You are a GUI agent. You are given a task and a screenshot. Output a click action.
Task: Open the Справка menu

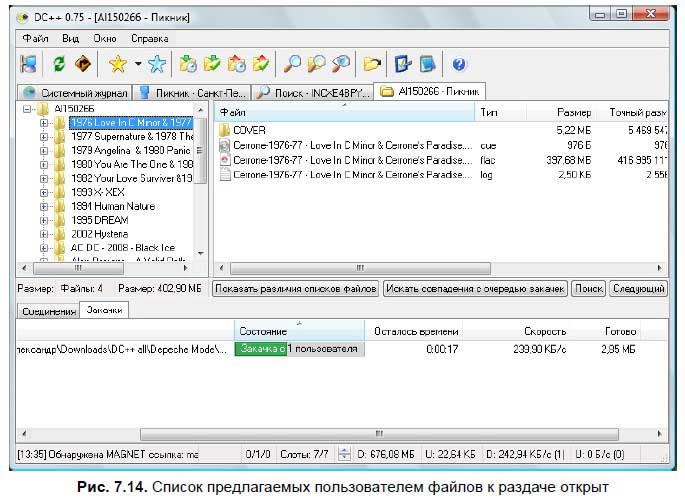coord(149,38)
